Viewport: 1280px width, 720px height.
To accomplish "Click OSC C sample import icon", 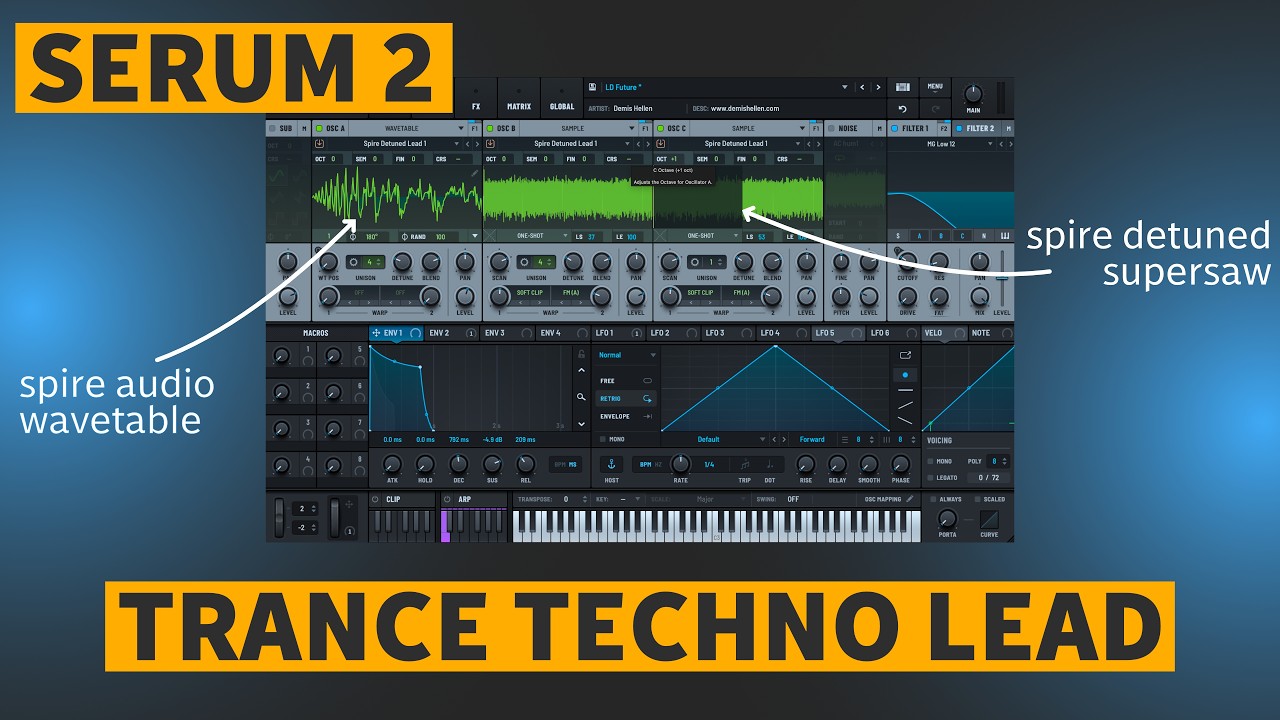I will 661,143.
